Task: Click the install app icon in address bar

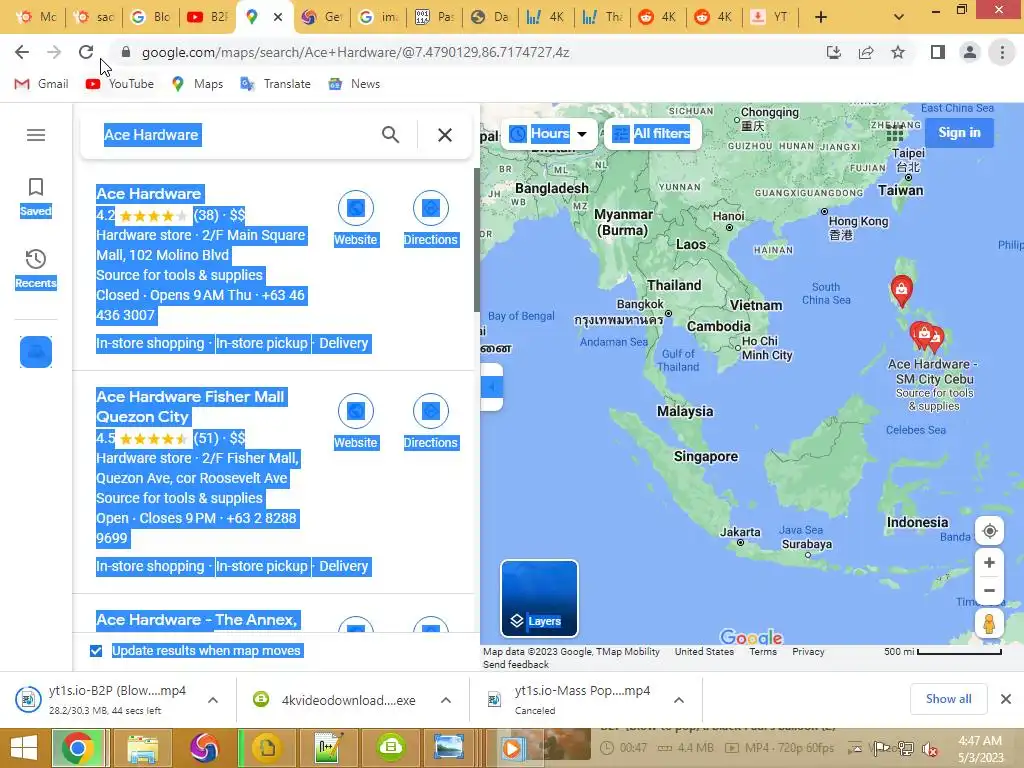Action: point(833,52)
